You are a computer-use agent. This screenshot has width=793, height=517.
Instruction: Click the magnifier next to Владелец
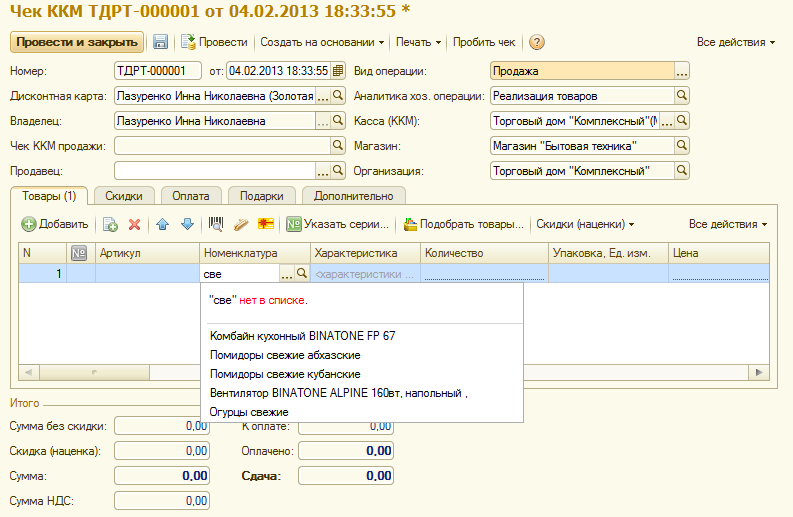coord(338,120)
